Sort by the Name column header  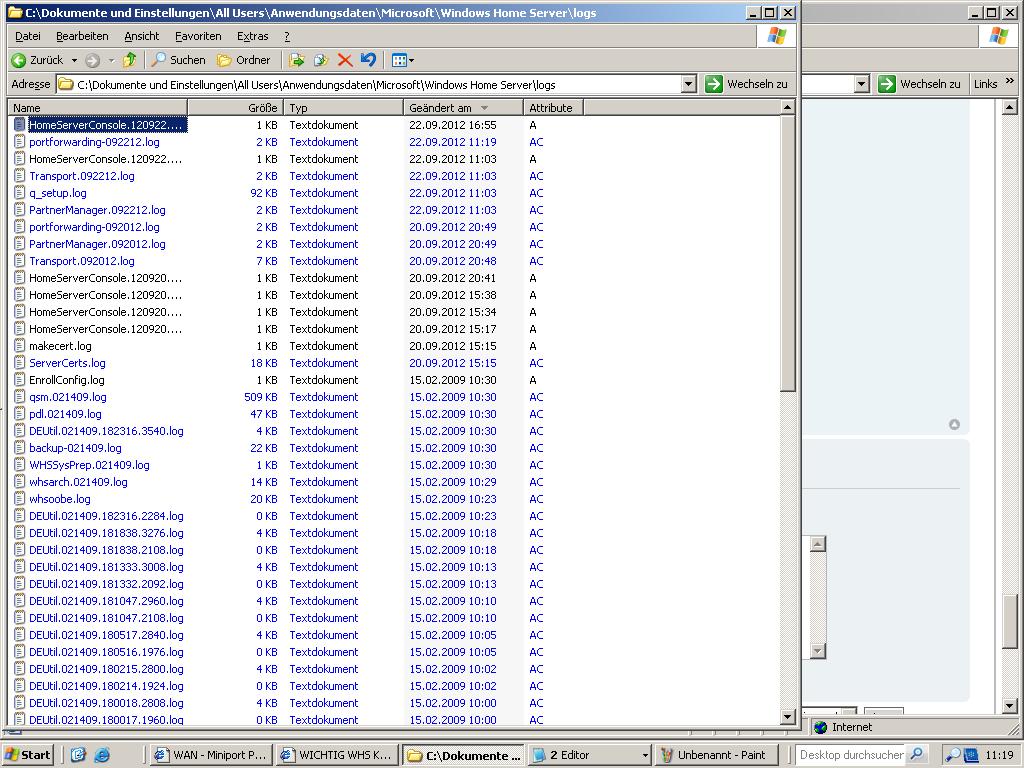point(98,108)
